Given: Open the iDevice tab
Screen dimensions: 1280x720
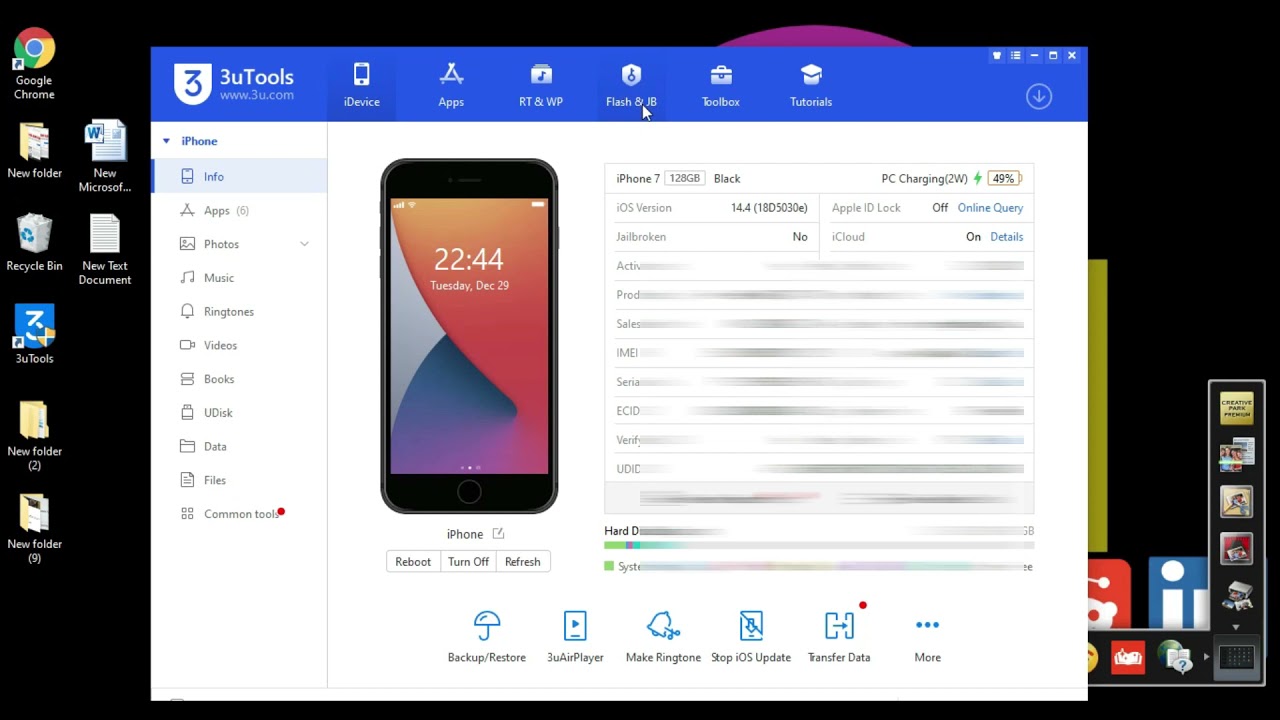Looking at the screenshot, I should point(361,85).
